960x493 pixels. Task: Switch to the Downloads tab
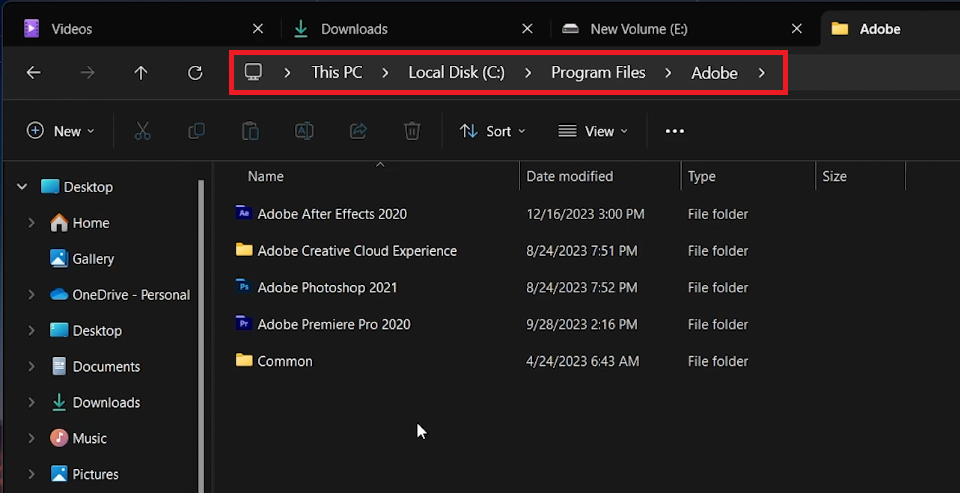tap(416, 29)
